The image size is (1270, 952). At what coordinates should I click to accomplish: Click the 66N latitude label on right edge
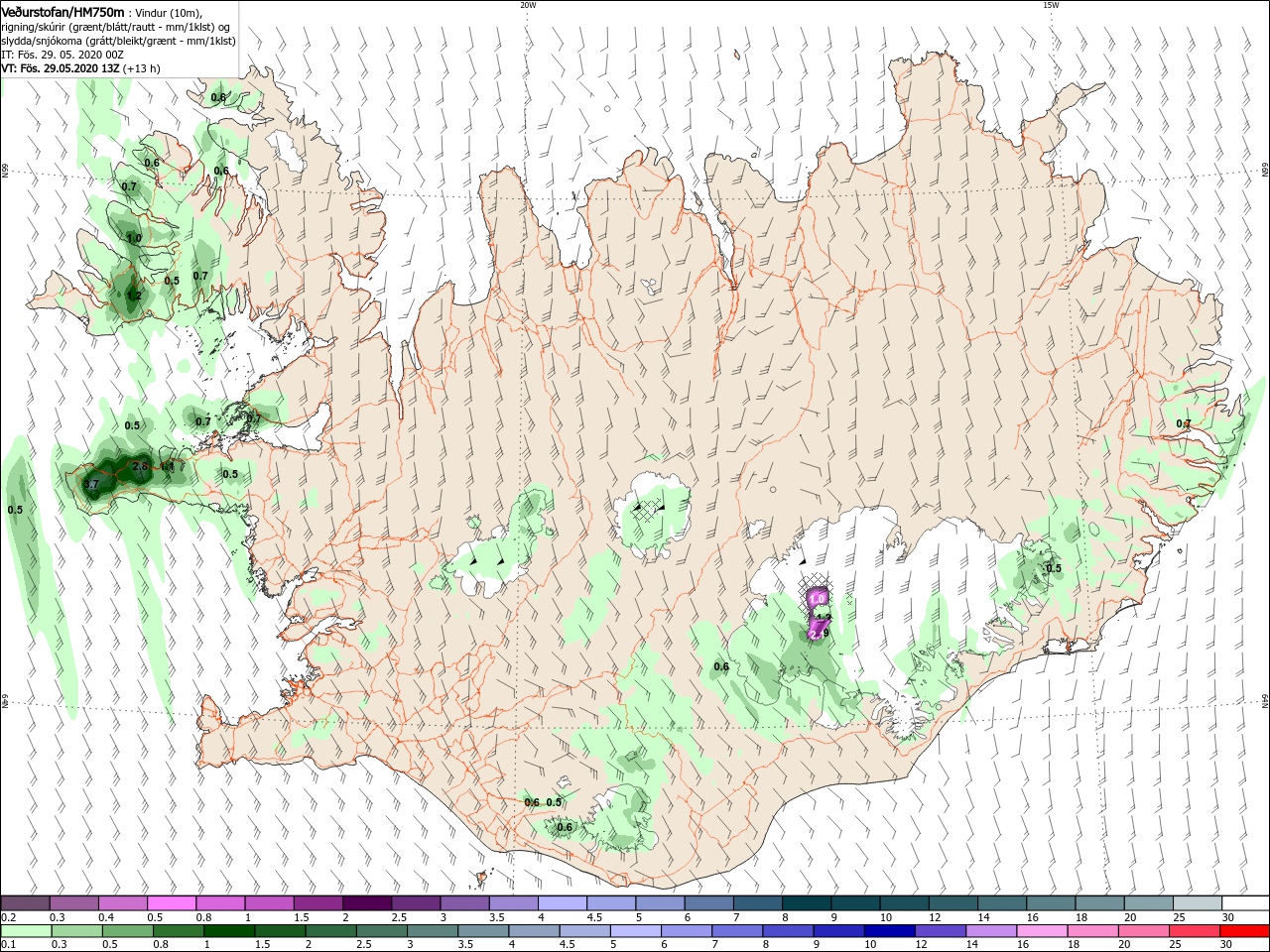coord(1265,170)
